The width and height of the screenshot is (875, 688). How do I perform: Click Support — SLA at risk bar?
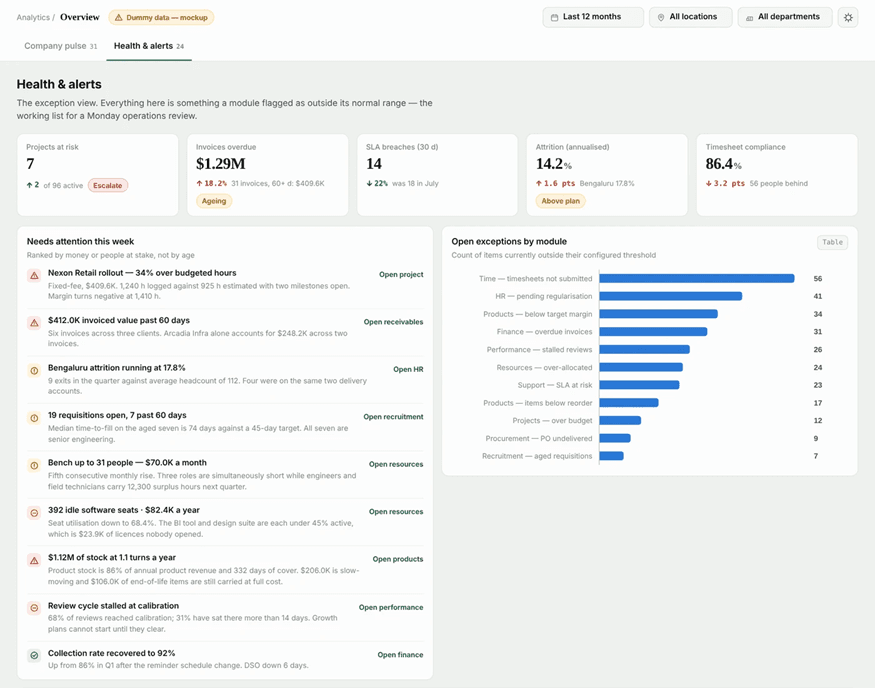coord(640,385)
